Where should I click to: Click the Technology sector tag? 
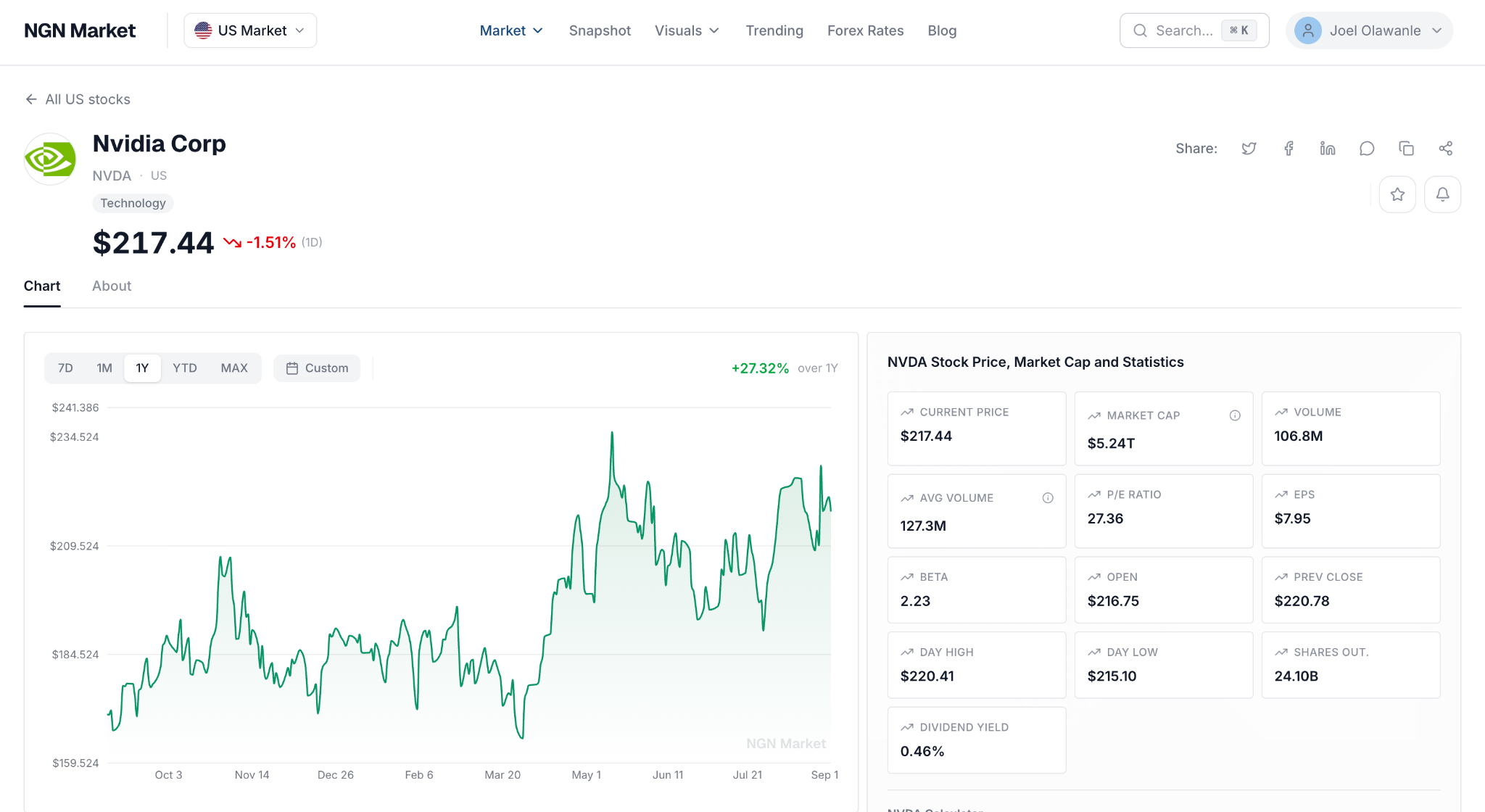coord(133,203)
